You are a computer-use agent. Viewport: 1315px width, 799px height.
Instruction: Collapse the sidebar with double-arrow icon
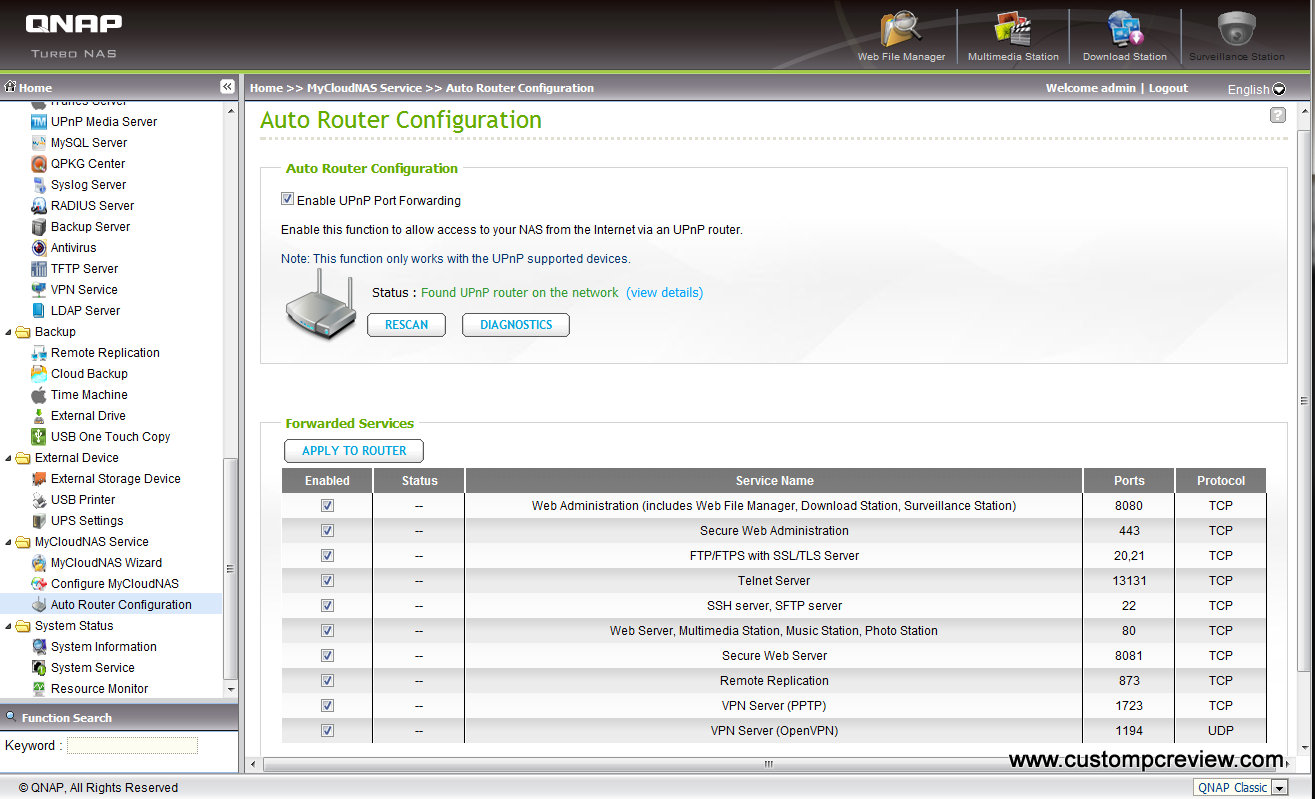pyautogui.click(x=227, y=87)
